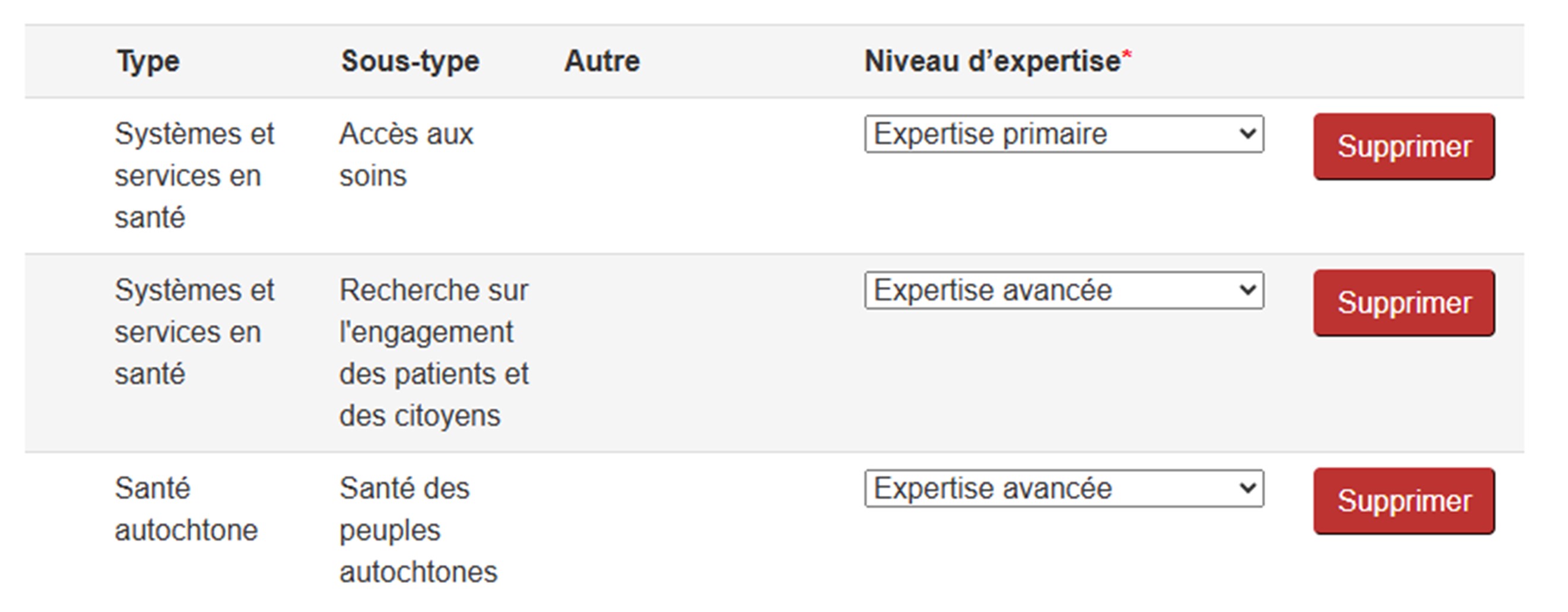Click the Type column header
The image size is (1568, 612).
[148, 62]
